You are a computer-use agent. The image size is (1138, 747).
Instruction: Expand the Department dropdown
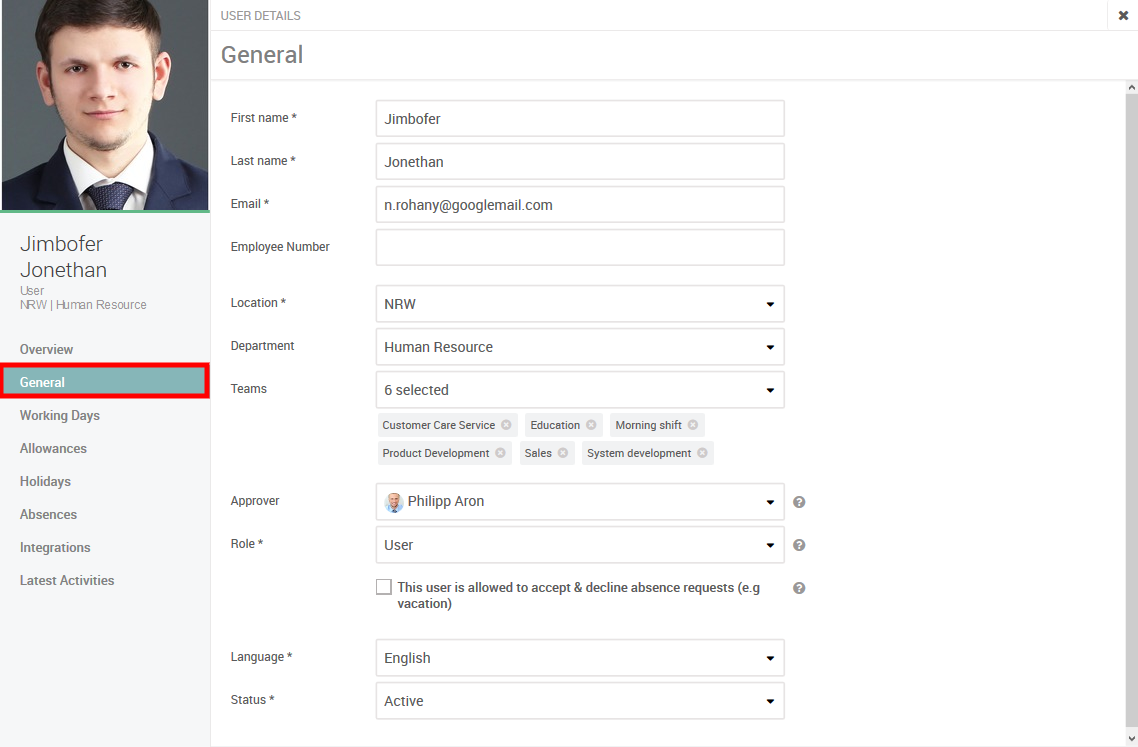tap(579, 347)
